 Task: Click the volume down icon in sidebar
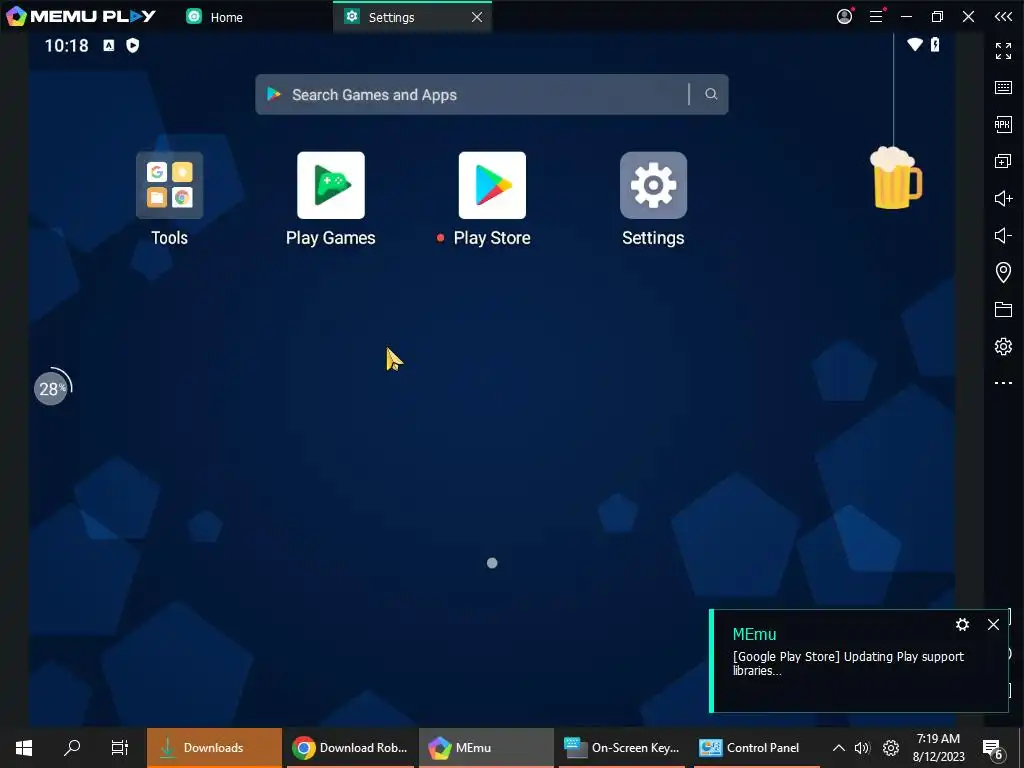pyautogui.click(x=1003, y=235)
